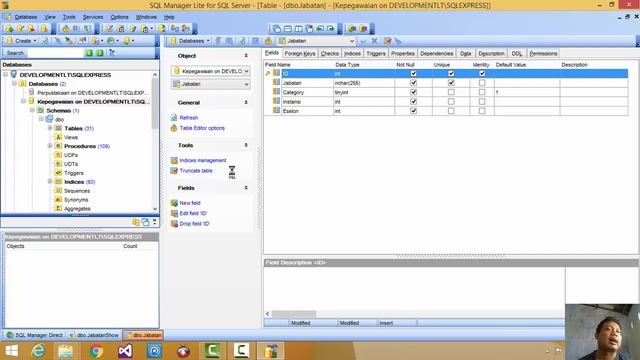The width and height of the screenshot is (640, 360).
Task: Open Google Chrome from taskbar
Action: point(96,351)
